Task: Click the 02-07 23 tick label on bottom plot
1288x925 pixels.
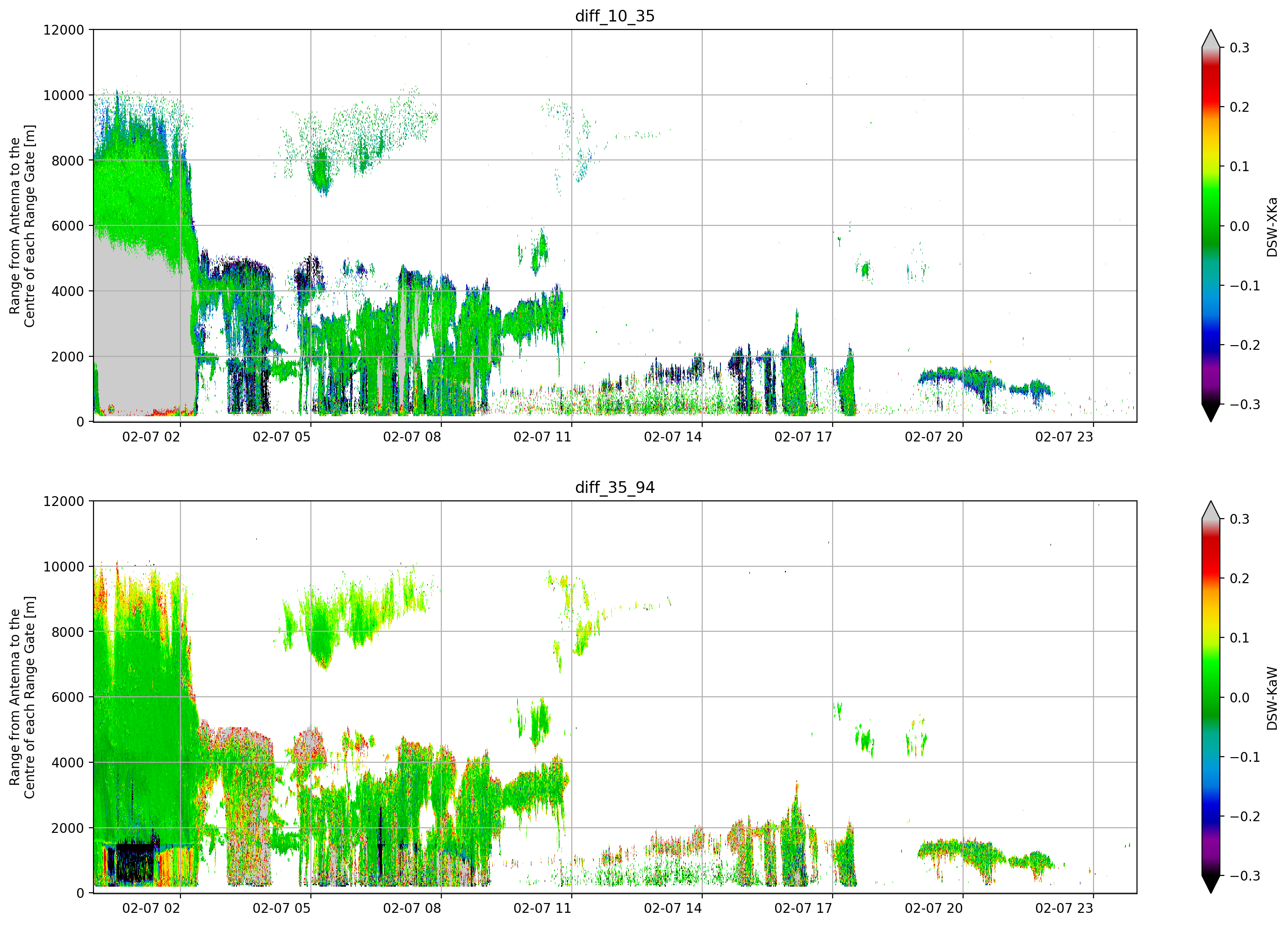Action: [1064, 909]
